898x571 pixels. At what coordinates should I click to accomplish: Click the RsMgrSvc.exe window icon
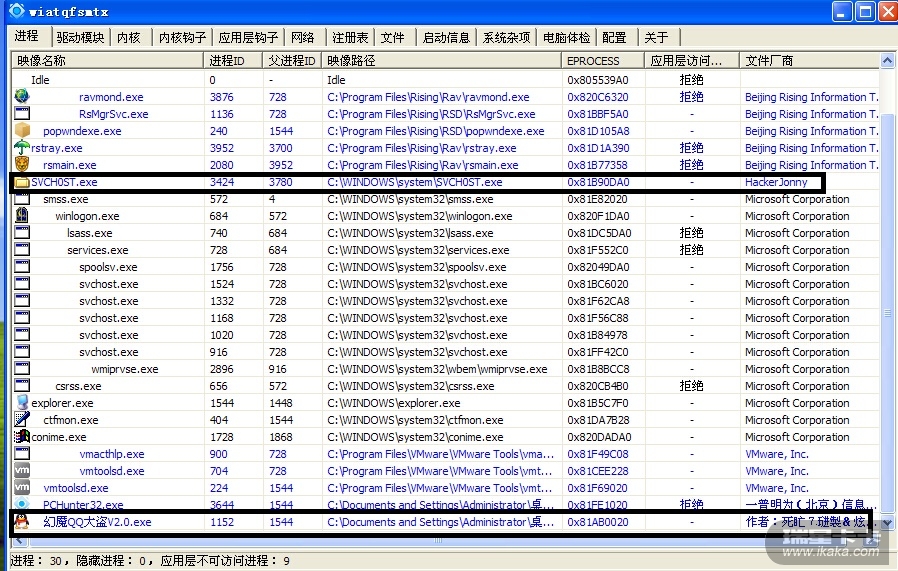[22, 113]
